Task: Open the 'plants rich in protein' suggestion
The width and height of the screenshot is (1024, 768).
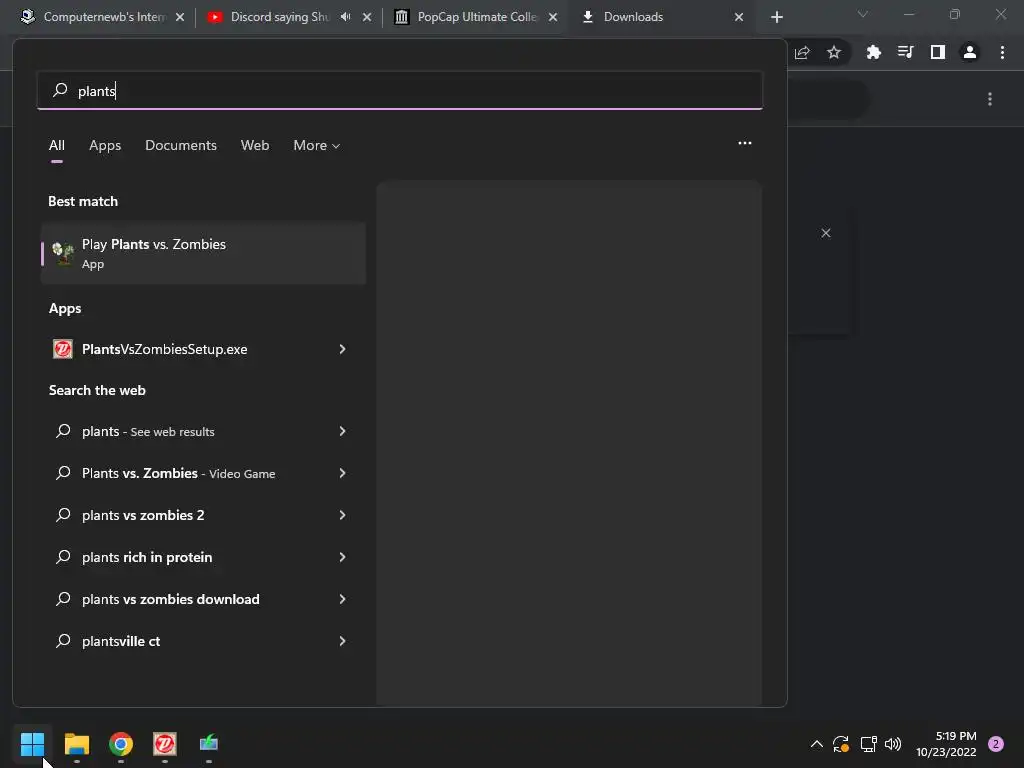Action: point(203,557)
